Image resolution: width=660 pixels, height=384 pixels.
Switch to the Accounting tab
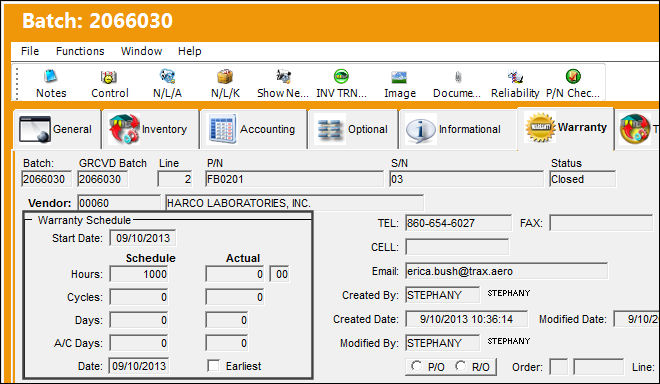[254, 129]
